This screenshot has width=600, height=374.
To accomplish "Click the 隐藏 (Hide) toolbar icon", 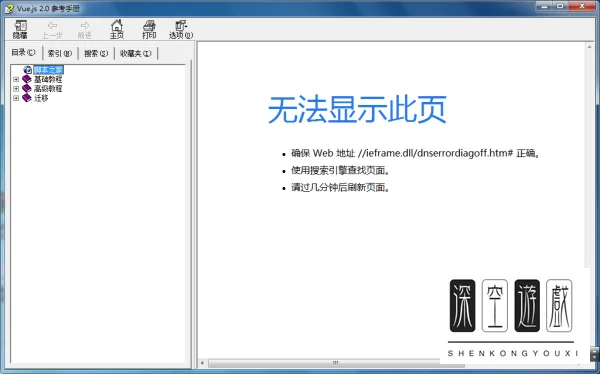I will tap(20, 29).
